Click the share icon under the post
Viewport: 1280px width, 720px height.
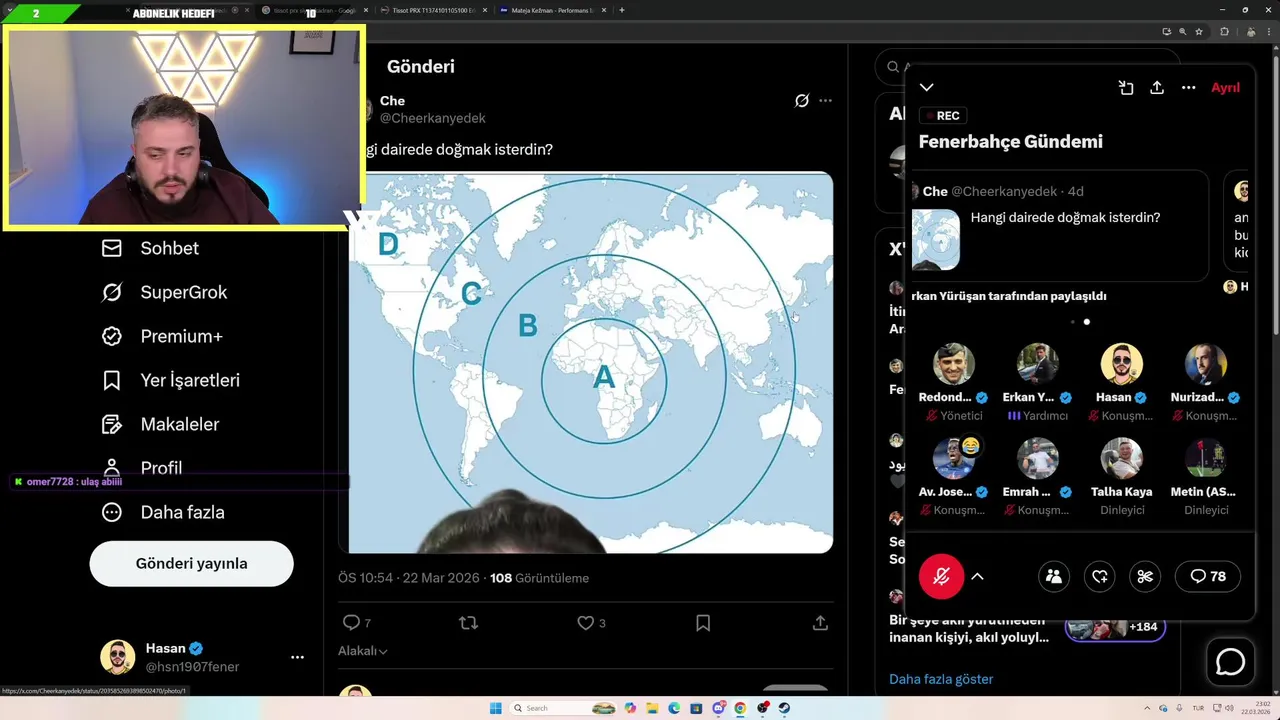click(820, 622)
